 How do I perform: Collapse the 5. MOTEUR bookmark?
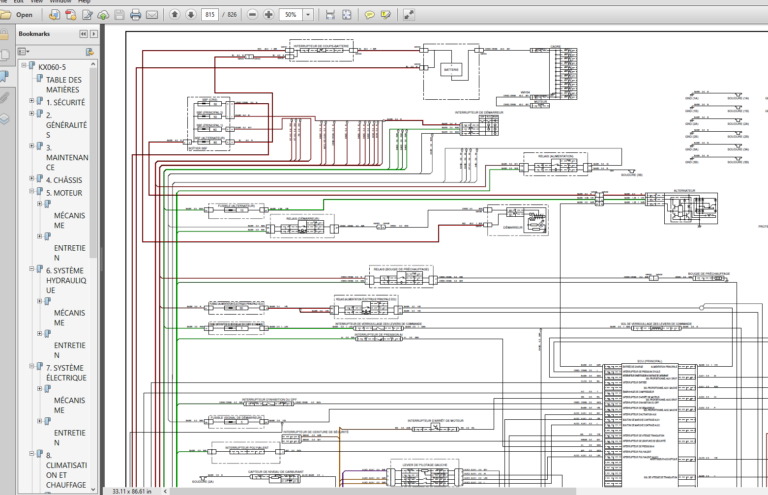tap(29, 192)
